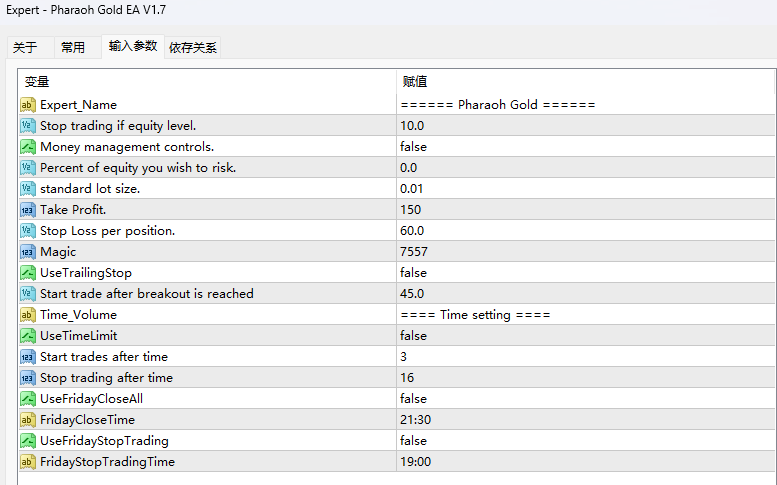777x485 pixels.
Task: Click the icon next to Take Profit
Action: [28, 210]
